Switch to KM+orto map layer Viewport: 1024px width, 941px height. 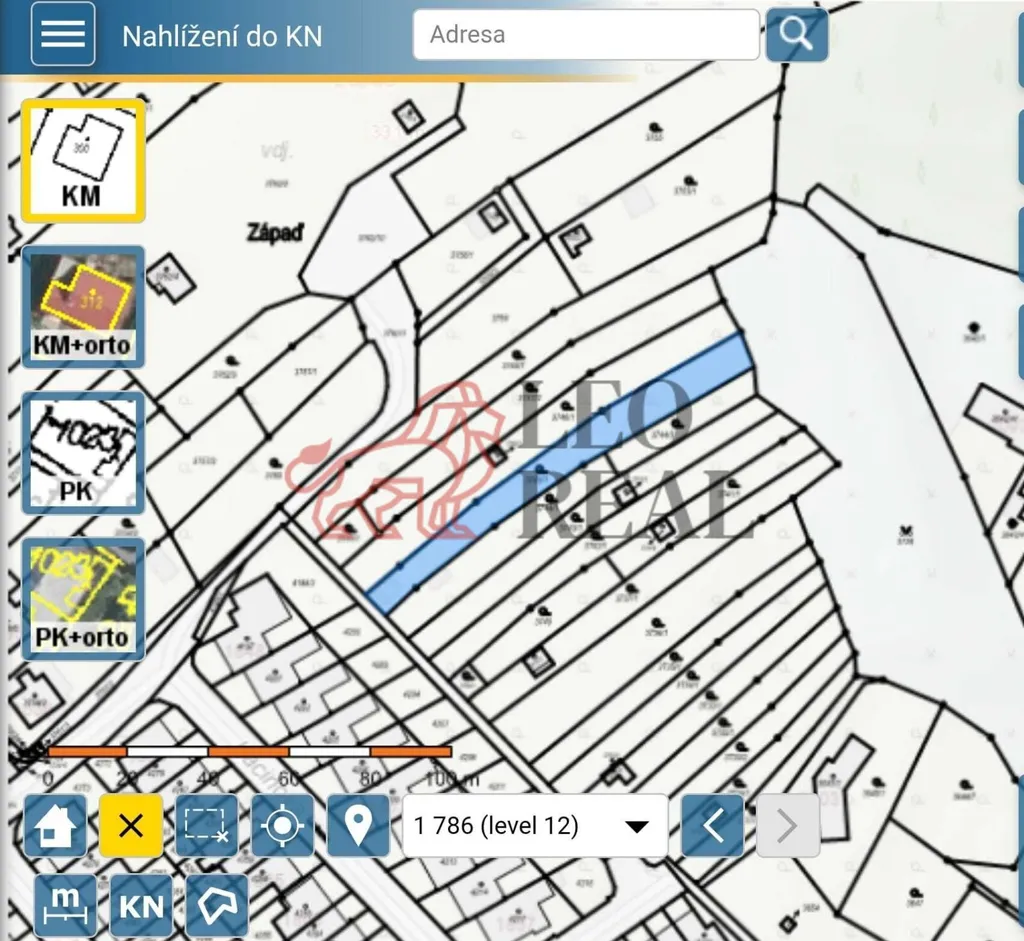[x=83, y=307]
